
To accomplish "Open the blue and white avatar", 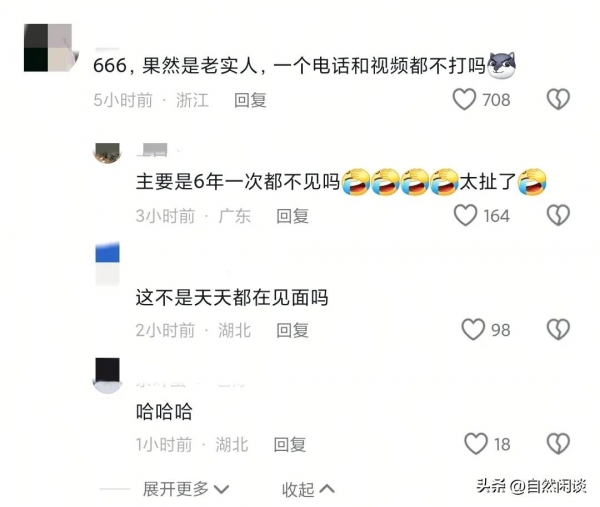I will [108, 264].
